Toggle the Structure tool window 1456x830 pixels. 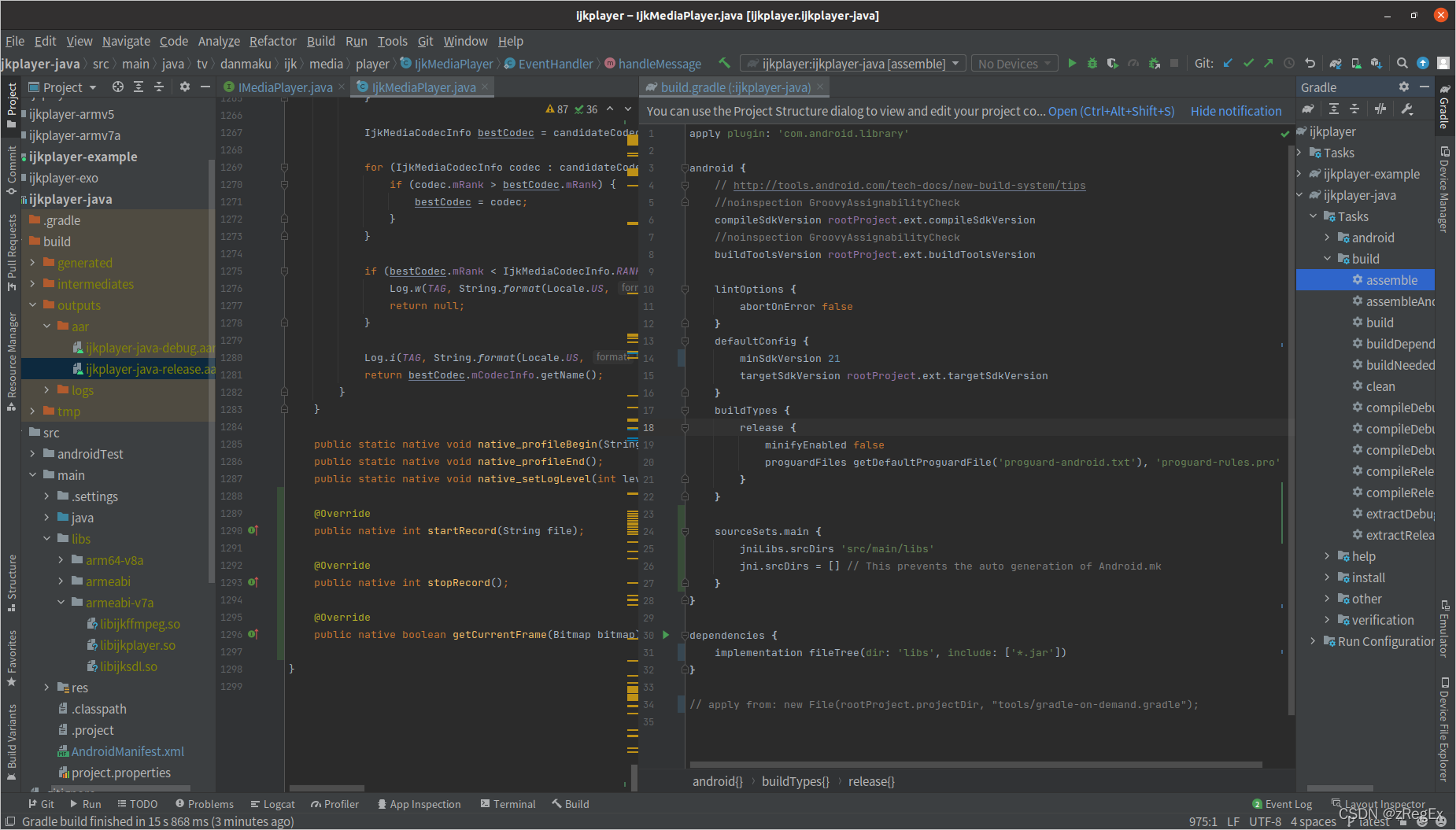(x=12, y=583)
